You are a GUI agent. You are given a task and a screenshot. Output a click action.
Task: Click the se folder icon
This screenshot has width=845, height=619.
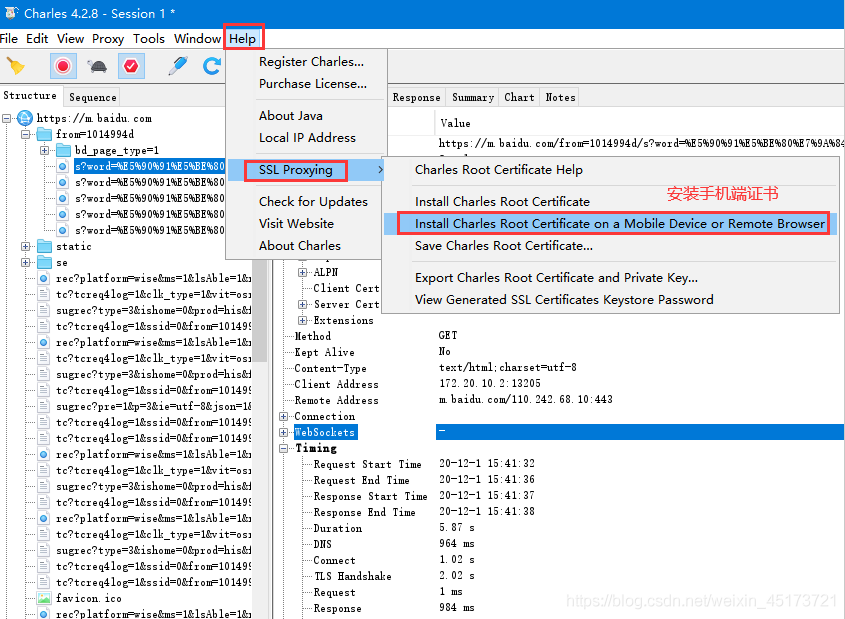pos(44,262)
